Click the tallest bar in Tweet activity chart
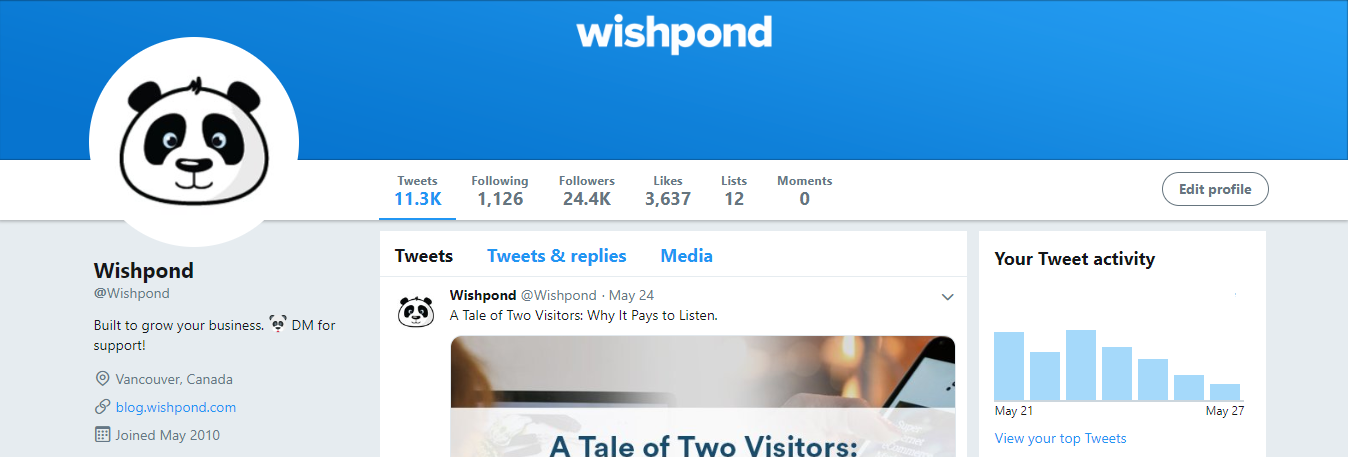 (x=1081, y=365)
